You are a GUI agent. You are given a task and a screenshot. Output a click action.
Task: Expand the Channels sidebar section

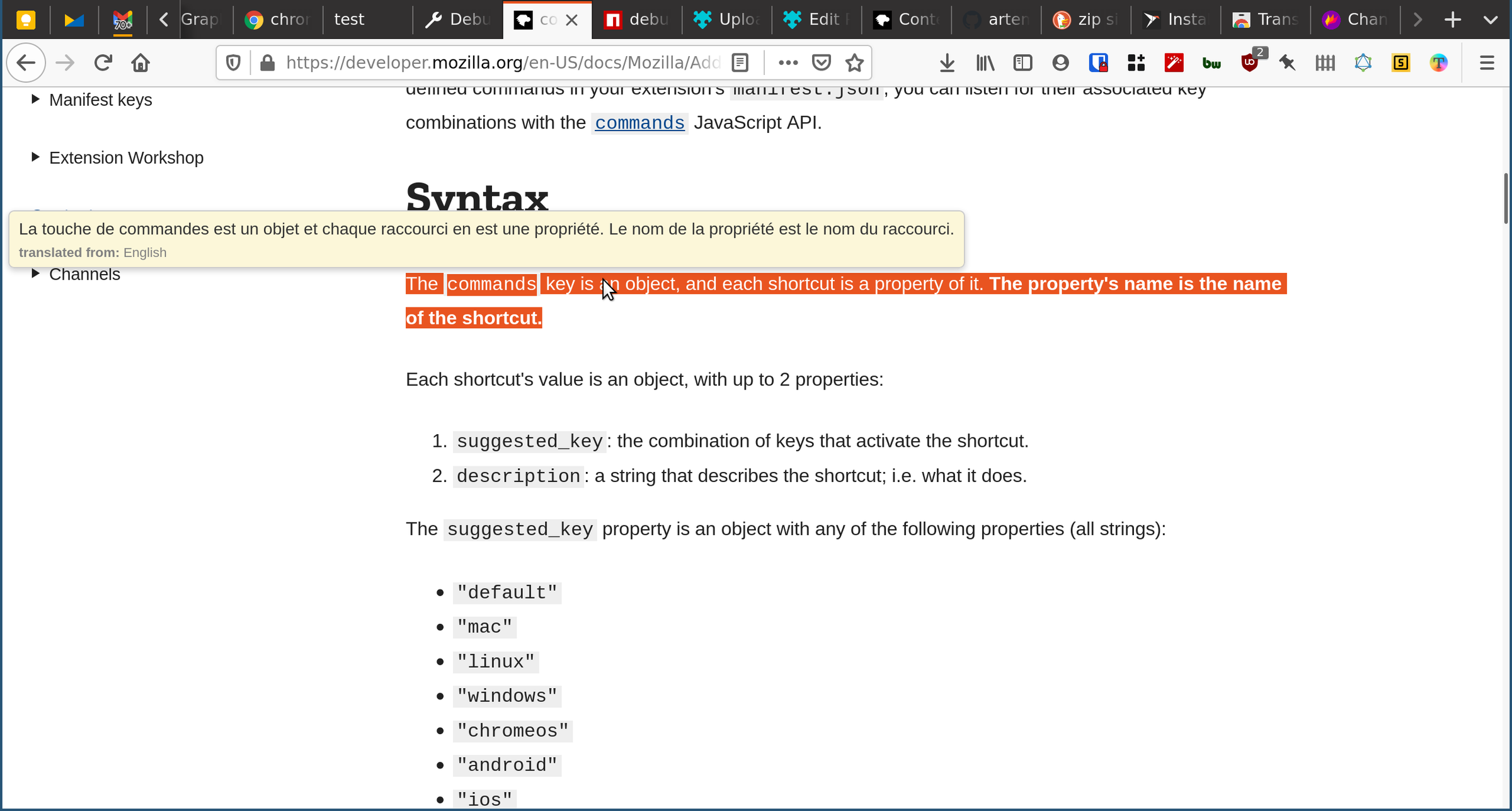click(35, 273)
